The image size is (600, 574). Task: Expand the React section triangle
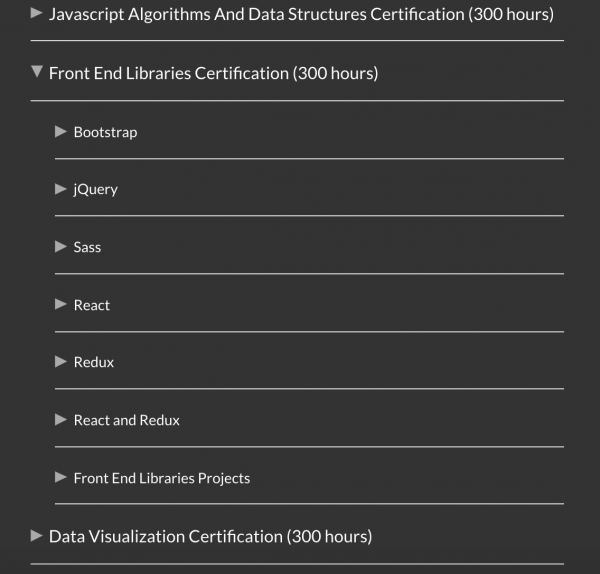pos(61,304)
